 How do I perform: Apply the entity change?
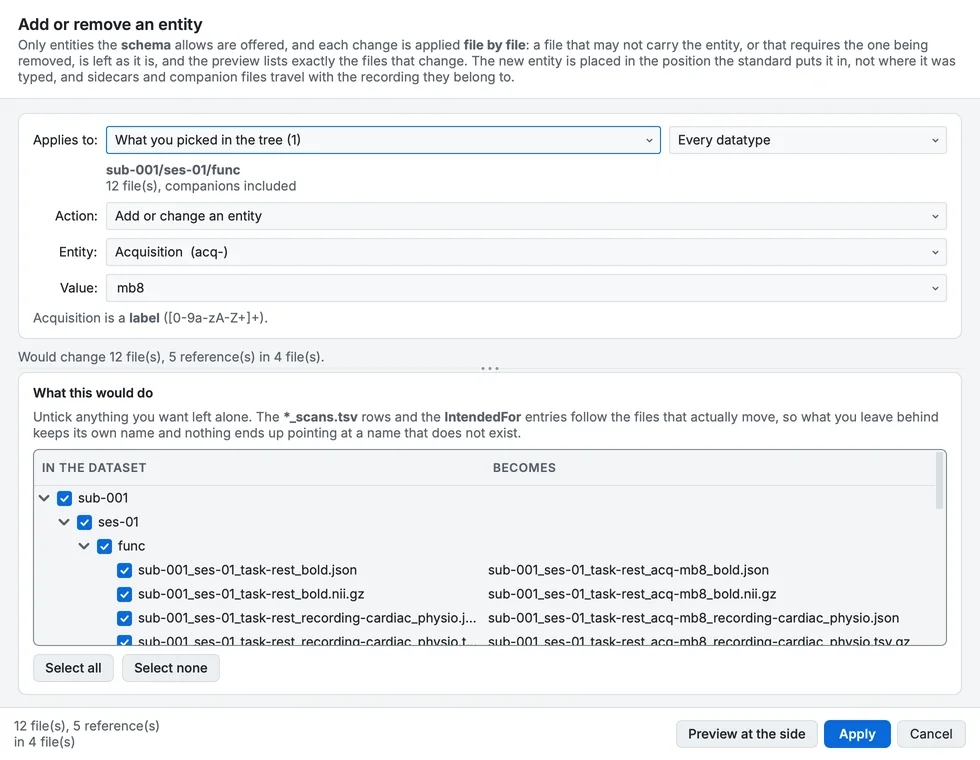click(857, 734)
